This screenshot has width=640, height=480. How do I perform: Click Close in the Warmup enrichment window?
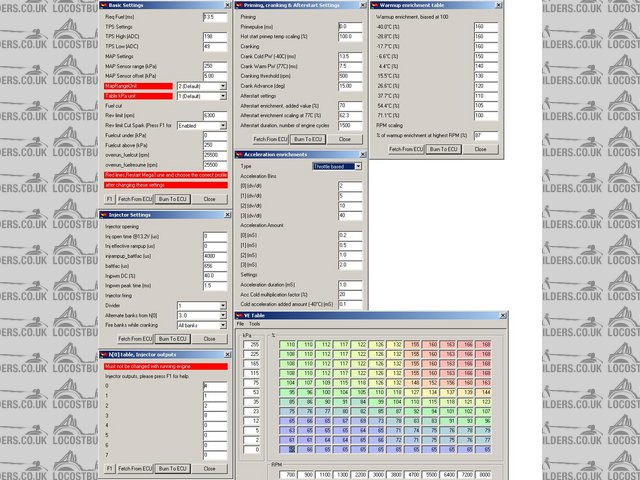tap(480, 149)
